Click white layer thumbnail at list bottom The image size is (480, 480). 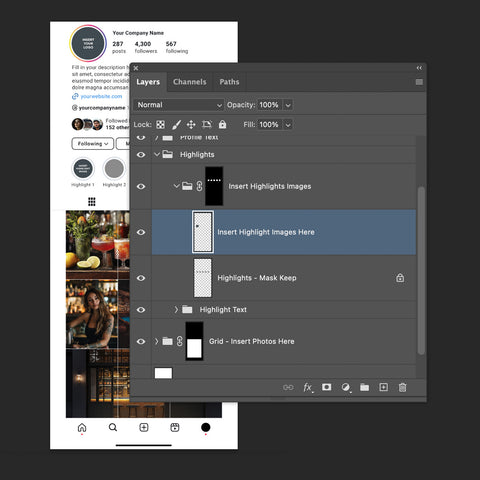(163, 373)
